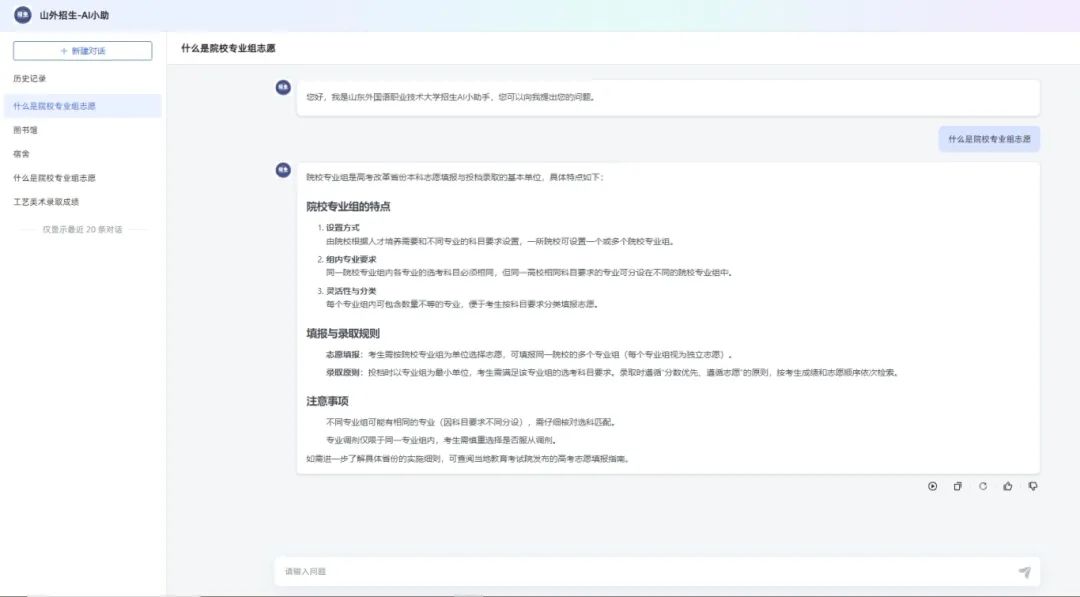Viewport: 1080px width, 597px height.
Task: Click the 请输入问题 question input field
Action: pos(640,572)
